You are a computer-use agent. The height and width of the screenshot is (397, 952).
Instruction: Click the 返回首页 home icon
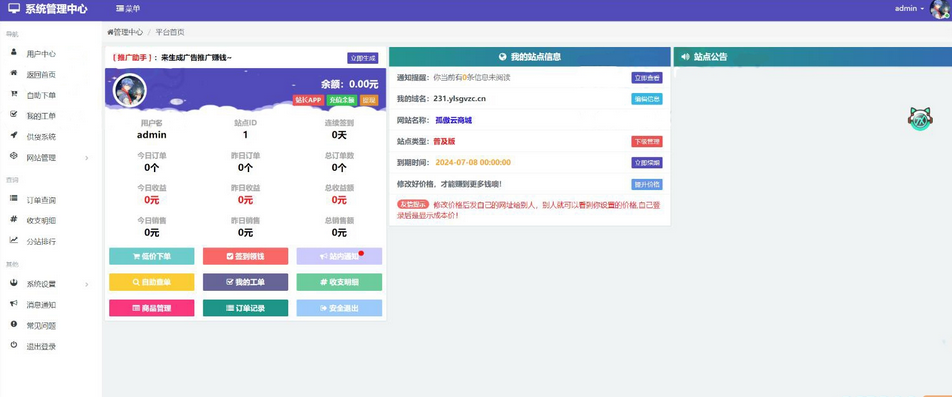tap(13, 73)
